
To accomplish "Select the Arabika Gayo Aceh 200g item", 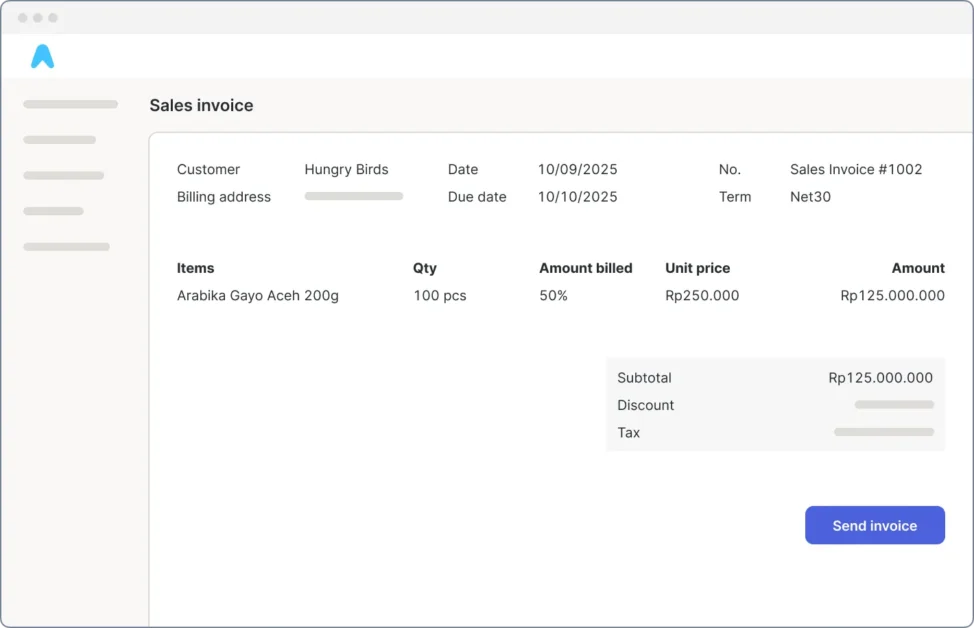I will (257, 296).
